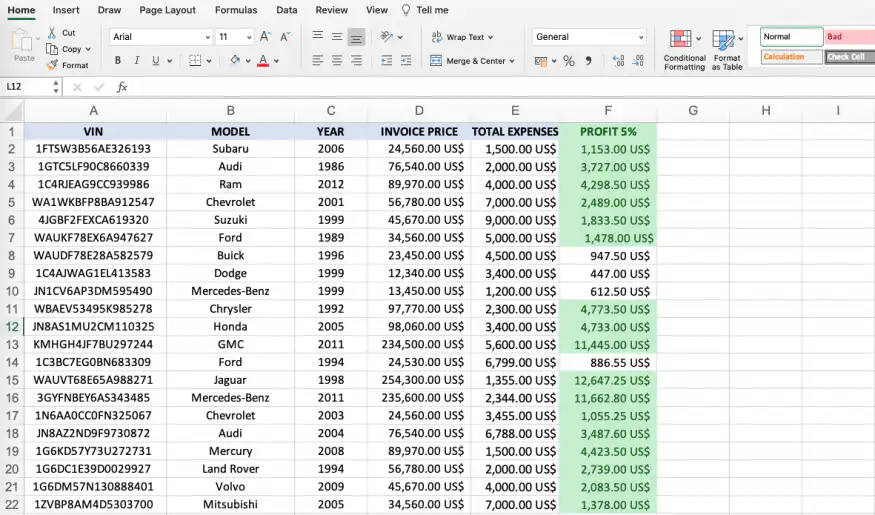The height and width of the screenshot is (515, 875).
Task: Switch to the Insert tab
Action: pyautogui.click(x=66, y=10)
